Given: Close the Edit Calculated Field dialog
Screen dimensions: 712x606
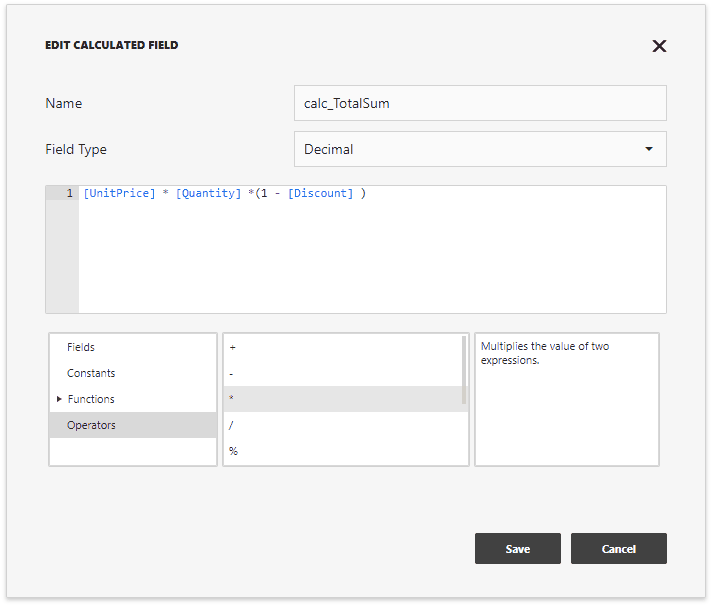Looking at the screenshot, I should point(659,46).
